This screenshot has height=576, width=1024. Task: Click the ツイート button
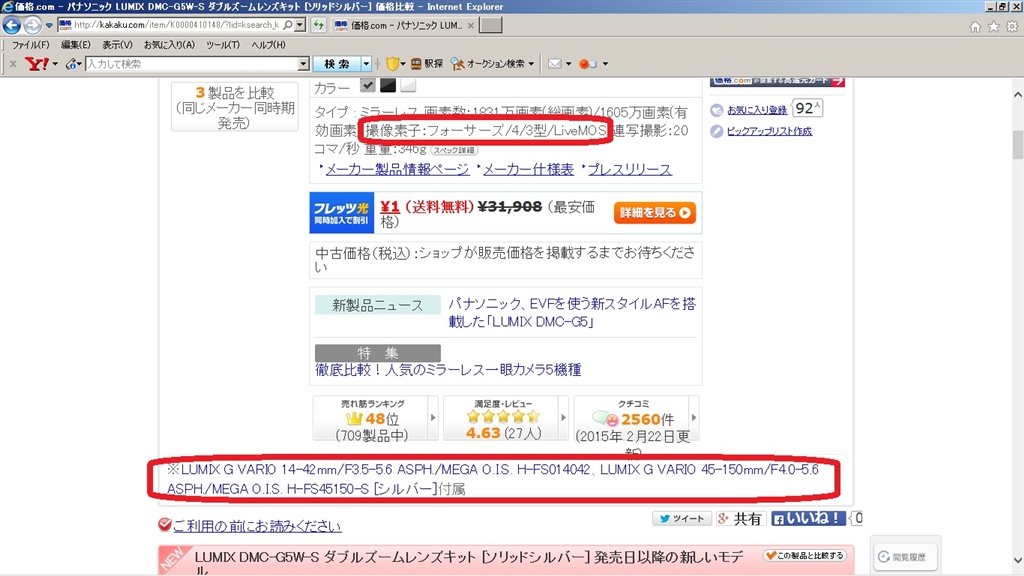682,519
